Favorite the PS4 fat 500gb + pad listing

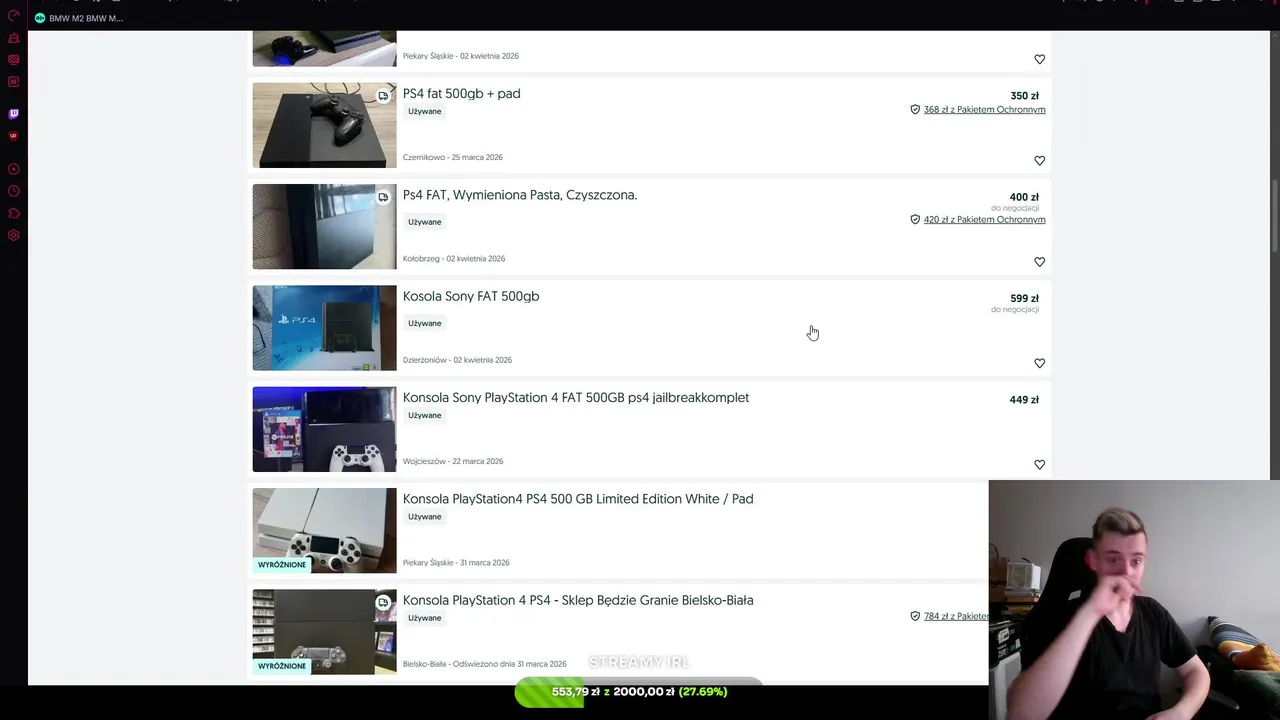[x=1039, y=161]
